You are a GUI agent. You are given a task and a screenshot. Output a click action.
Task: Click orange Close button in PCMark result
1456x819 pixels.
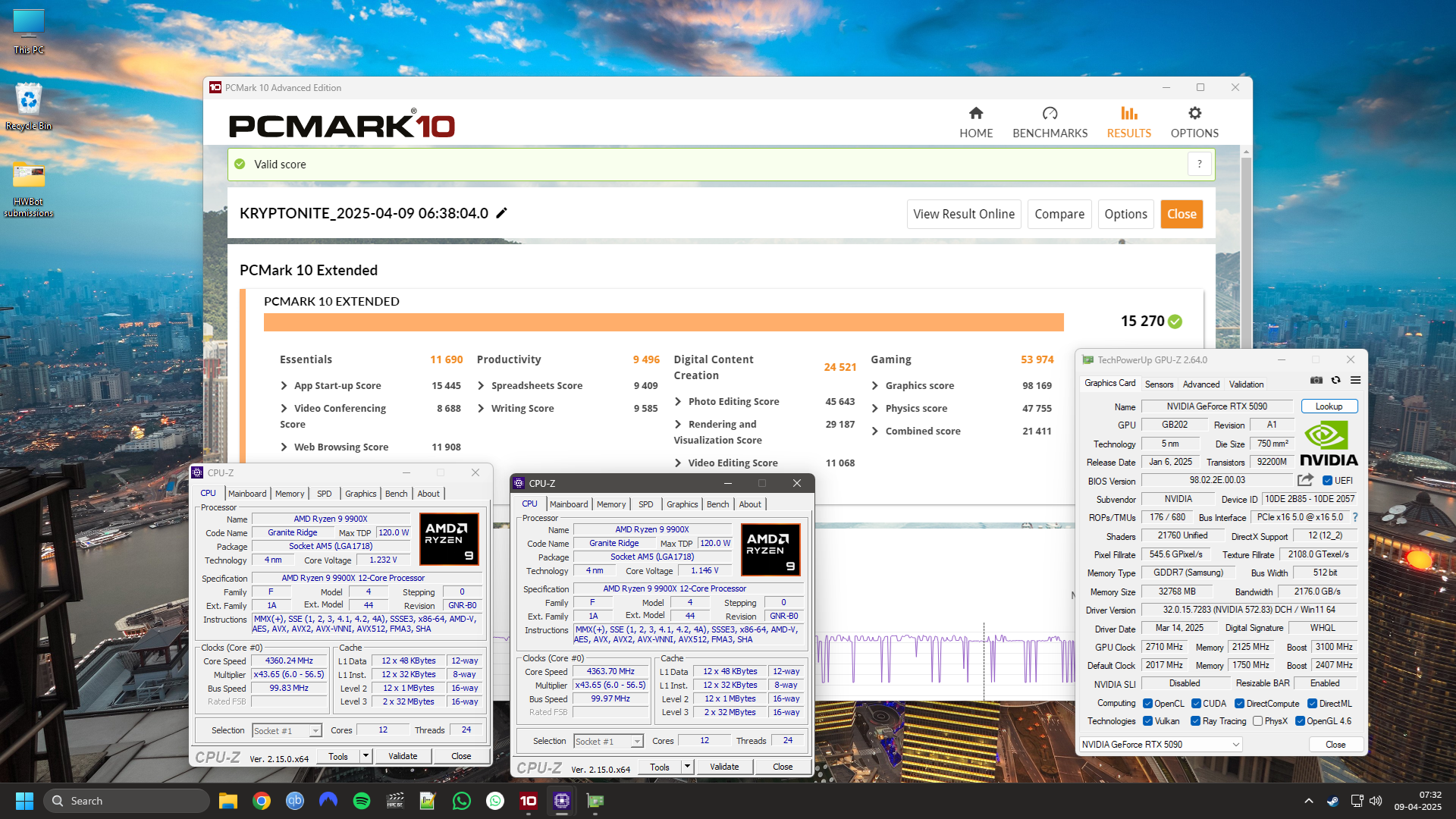(1181, 214)
